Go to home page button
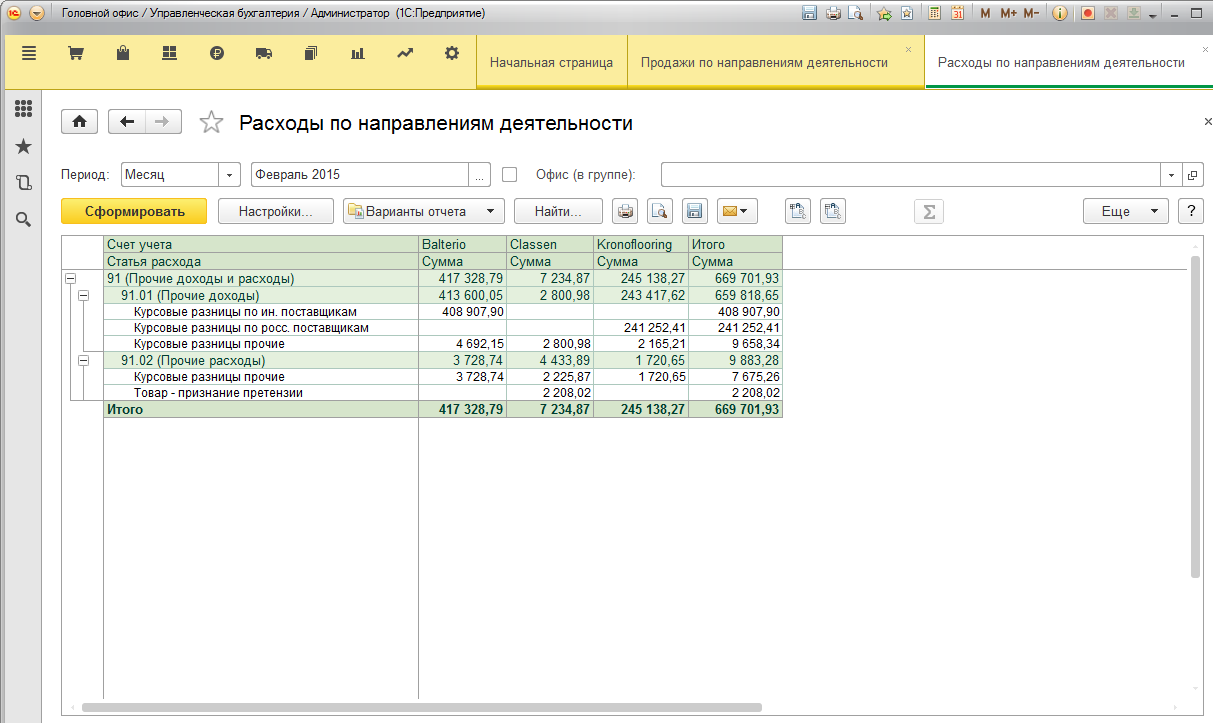Screen dimensions: 1213x723 pos(79,122)
